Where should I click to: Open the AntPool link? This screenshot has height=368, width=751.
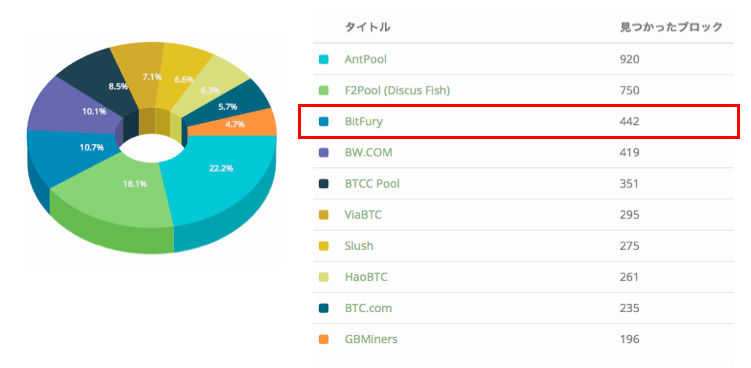(x=365, y=59)
